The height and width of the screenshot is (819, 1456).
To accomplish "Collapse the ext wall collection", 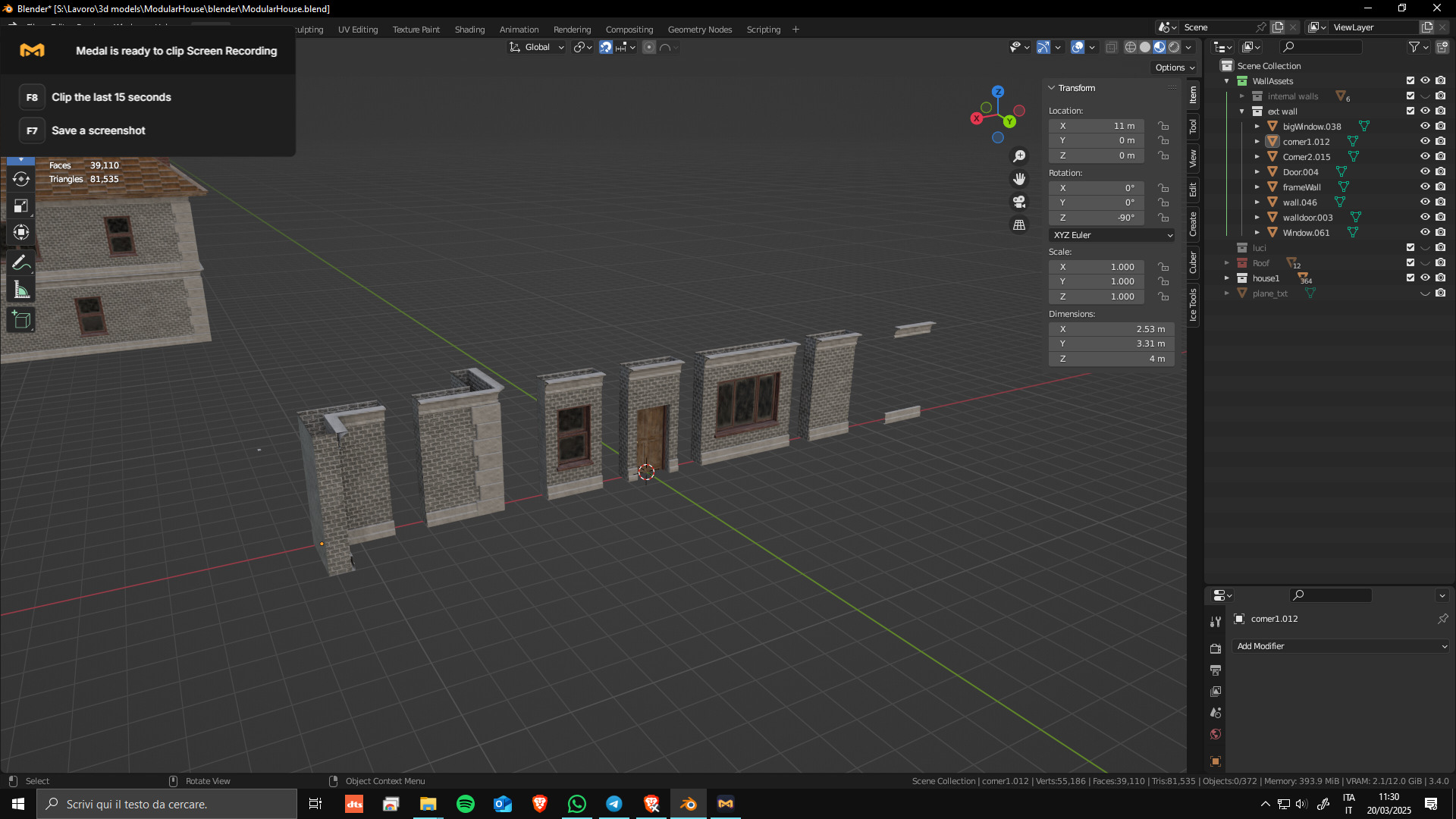I will [1241, 111].
